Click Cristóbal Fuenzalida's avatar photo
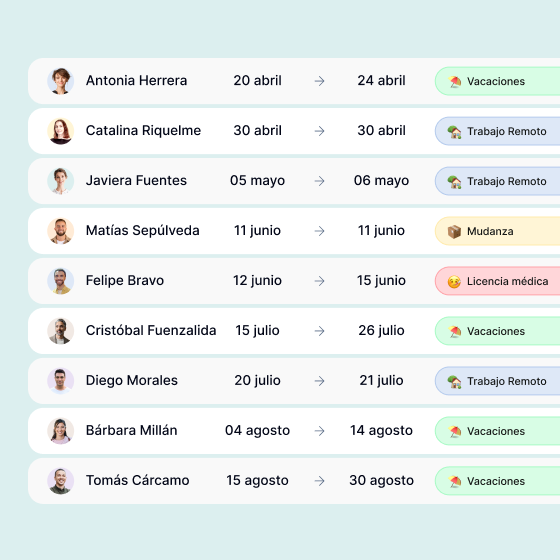Screen dimensions: 560x560 [x=61, y=331]
